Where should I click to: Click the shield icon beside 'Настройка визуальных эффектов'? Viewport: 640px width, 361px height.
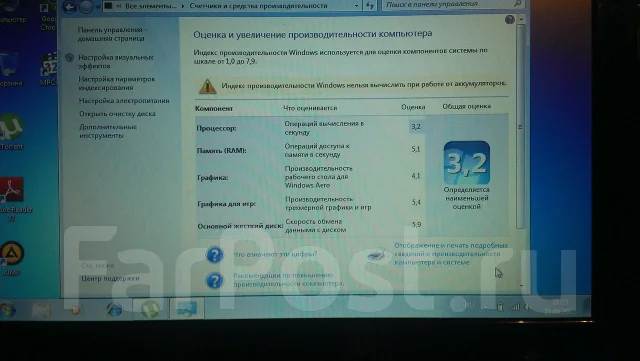pos(69,58)
